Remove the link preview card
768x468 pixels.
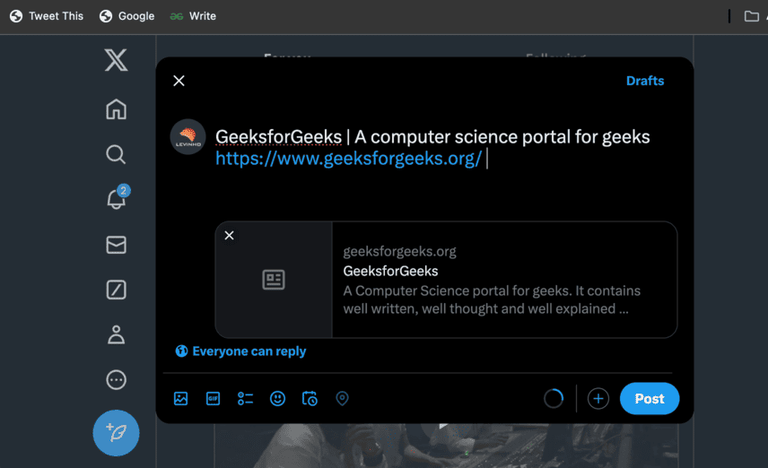click(229, 236)
